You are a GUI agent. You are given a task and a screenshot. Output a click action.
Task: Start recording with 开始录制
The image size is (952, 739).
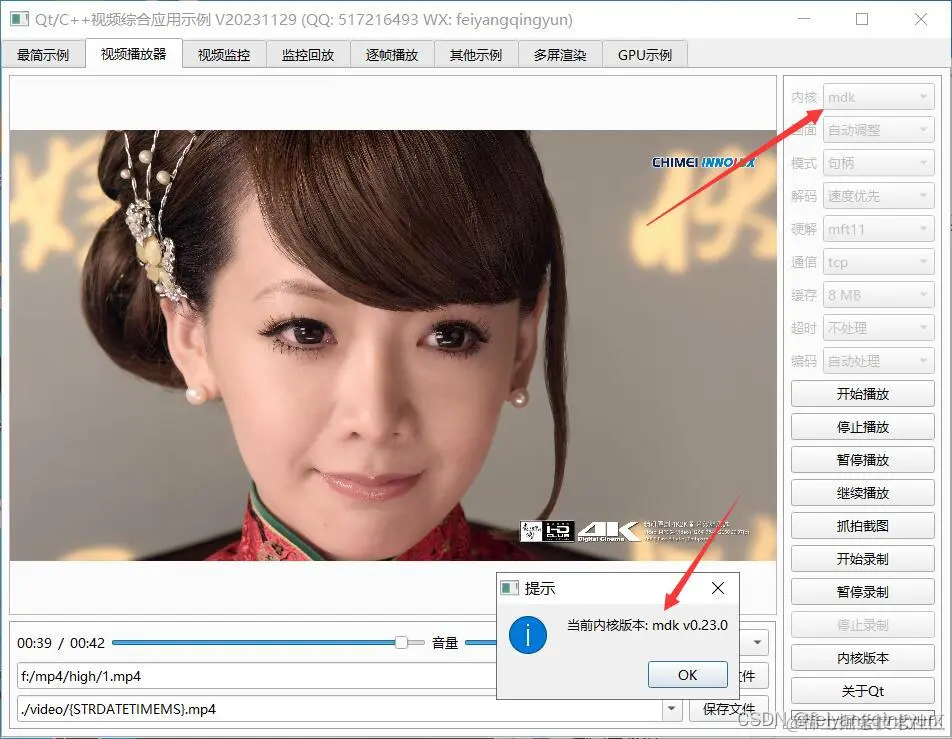tap(862, 559)
